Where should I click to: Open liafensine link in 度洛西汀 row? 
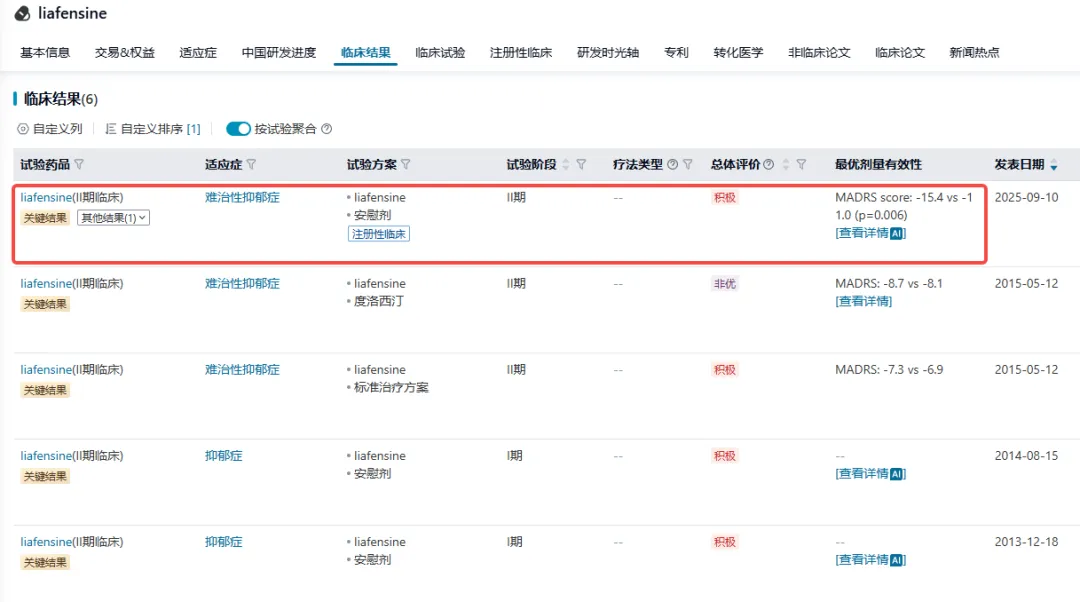point(46,283)
